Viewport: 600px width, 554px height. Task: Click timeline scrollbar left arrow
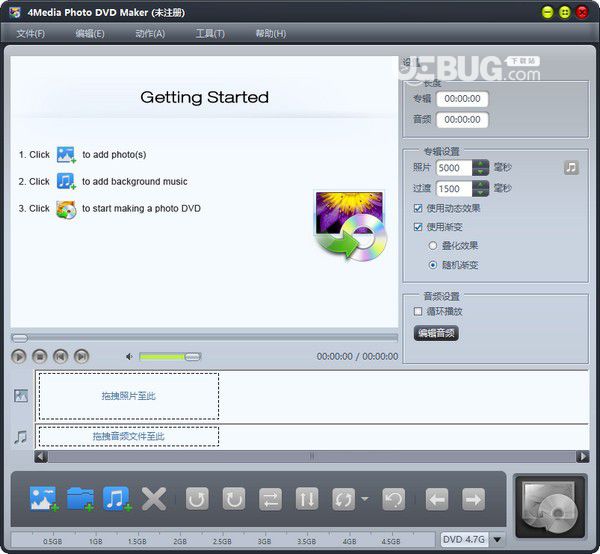tap(41, 456)
